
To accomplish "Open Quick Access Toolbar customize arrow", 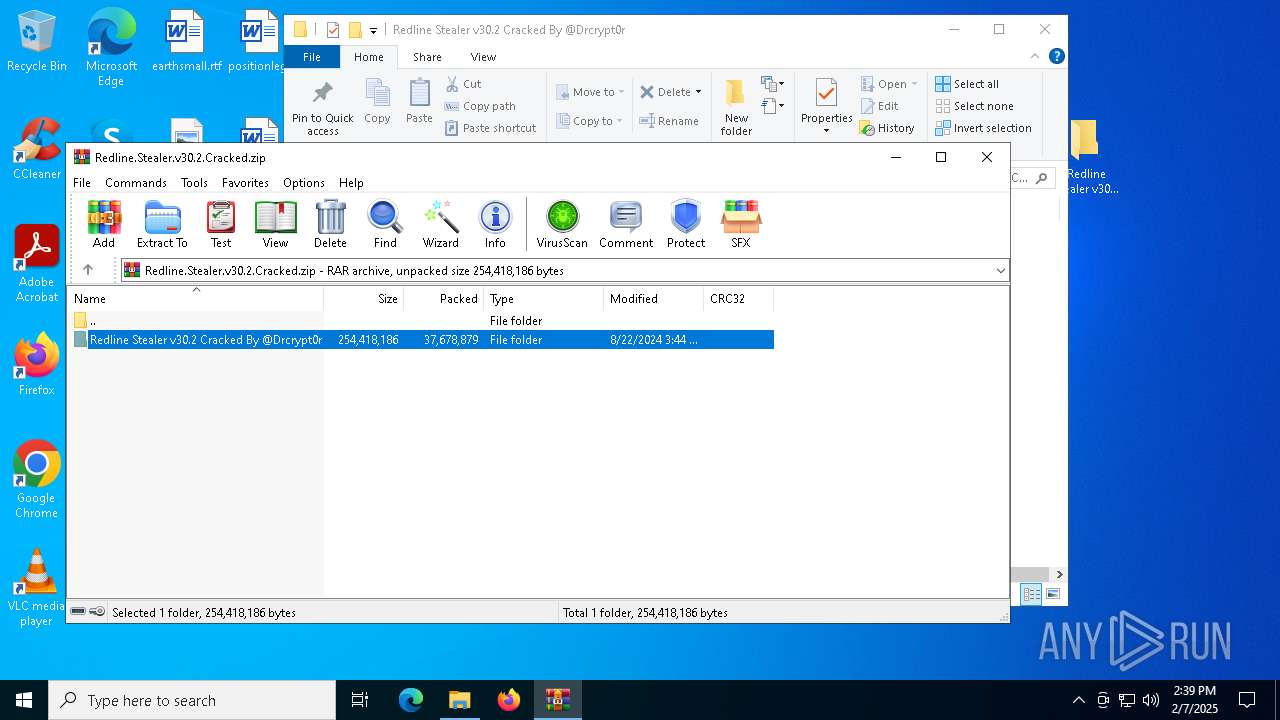I will [x=373, y=30].
